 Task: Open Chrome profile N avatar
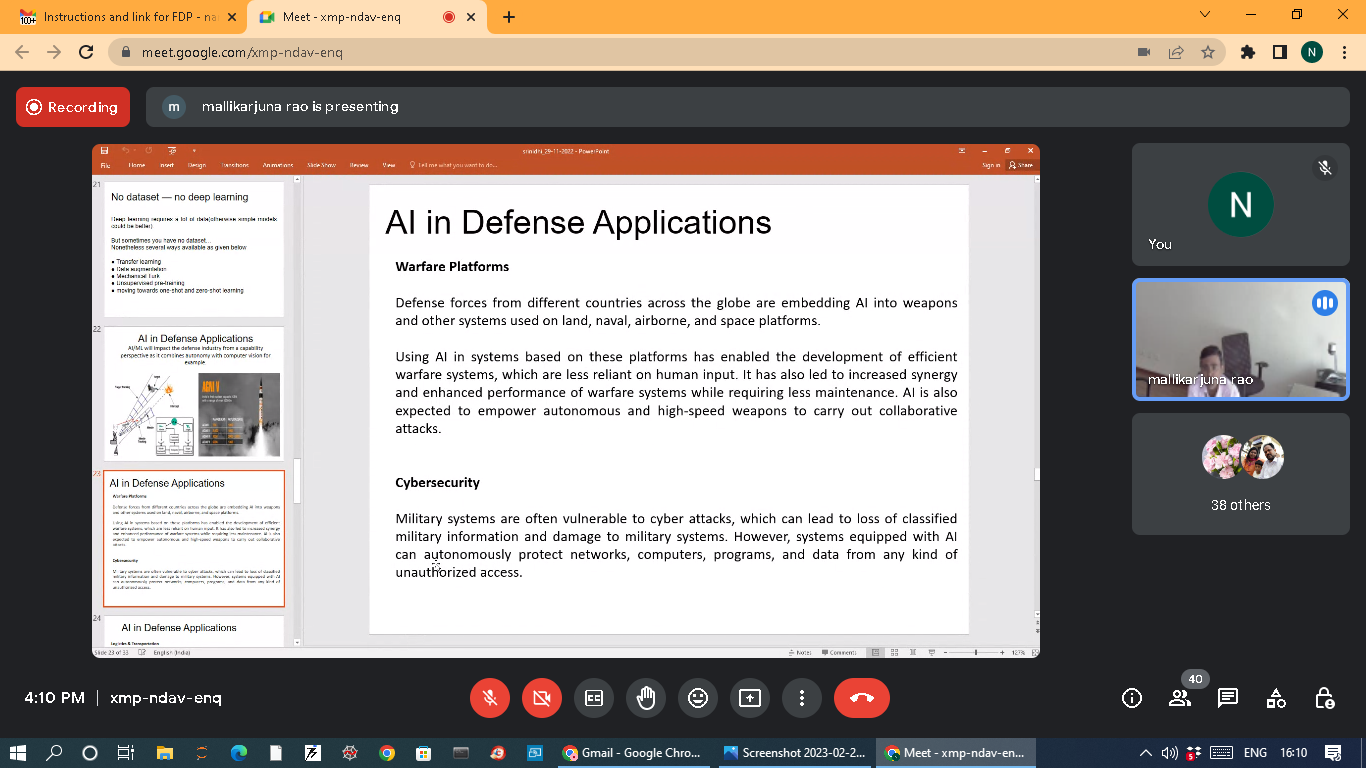coord(1312,52)
